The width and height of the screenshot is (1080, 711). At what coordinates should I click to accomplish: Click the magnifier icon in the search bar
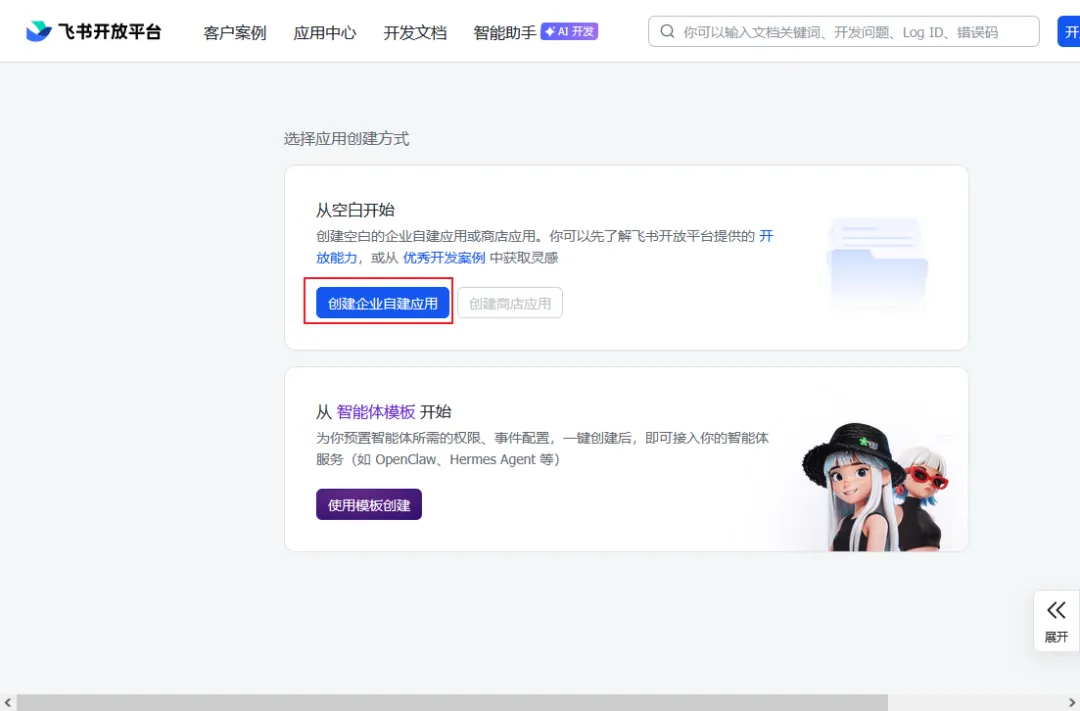pyautogui.click(x=667, y=31)
